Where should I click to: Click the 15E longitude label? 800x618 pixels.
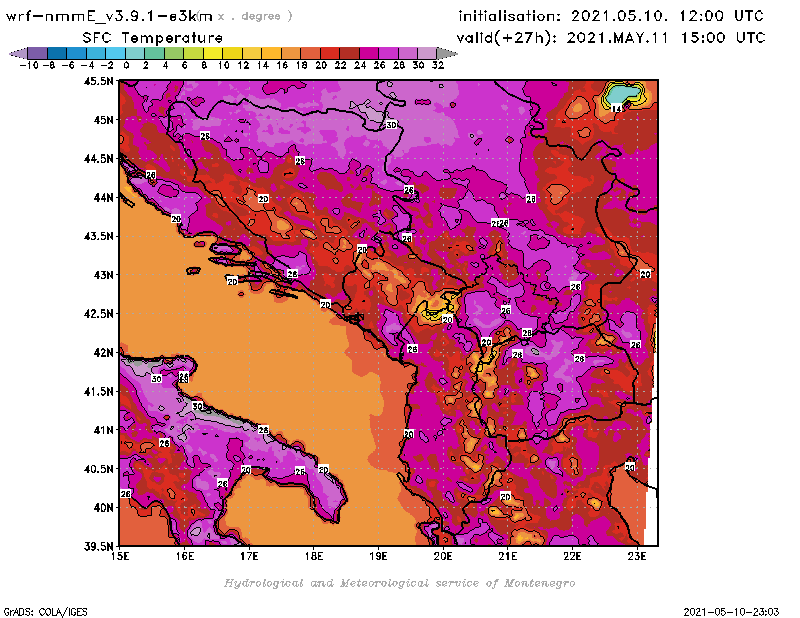tap(120, 556)
